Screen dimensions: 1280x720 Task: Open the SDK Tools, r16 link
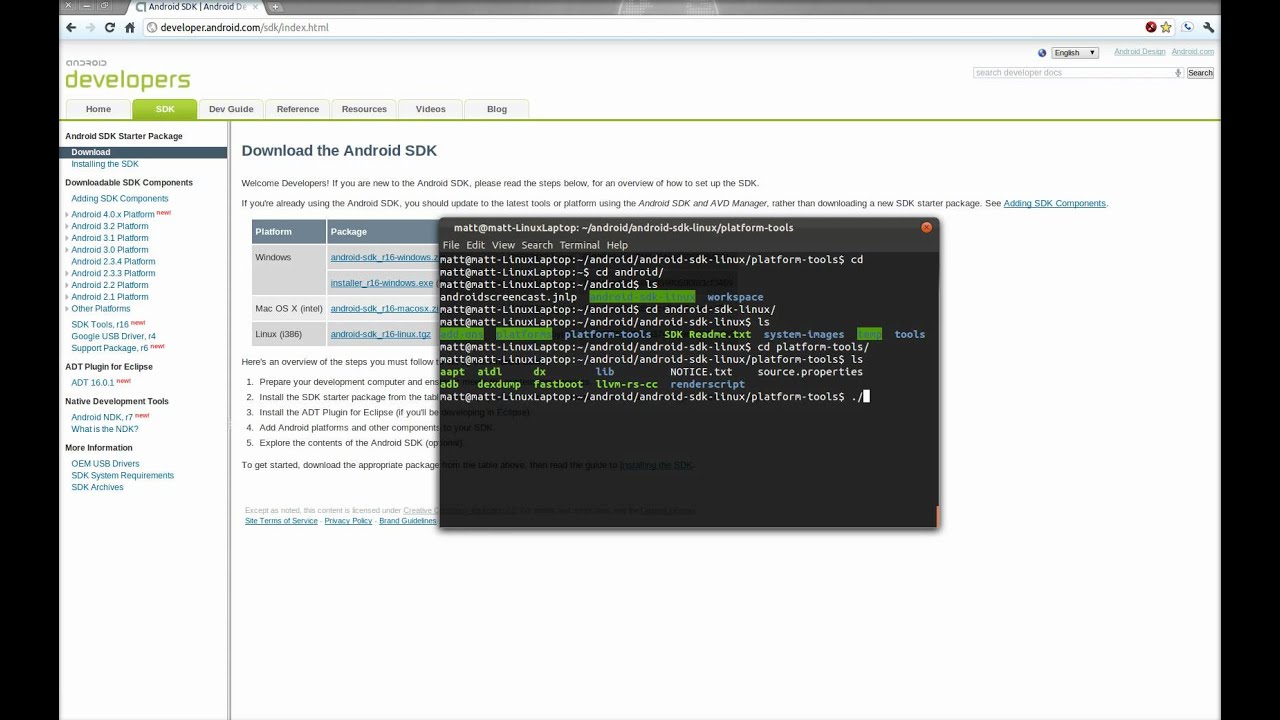coord(100,325)
